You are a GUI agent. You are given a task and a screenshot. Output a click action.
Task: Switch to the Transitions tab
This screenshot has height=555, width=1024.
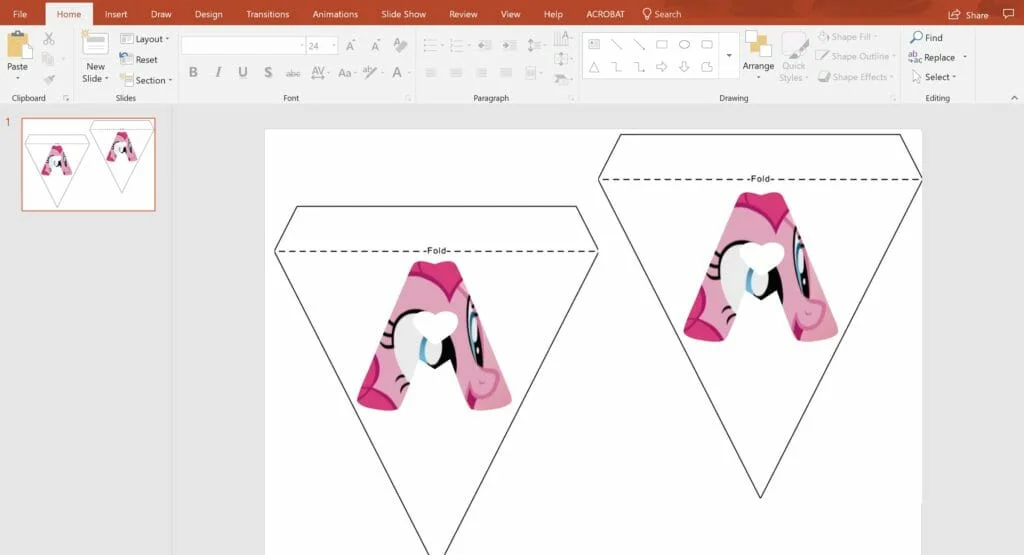(268, 14)
